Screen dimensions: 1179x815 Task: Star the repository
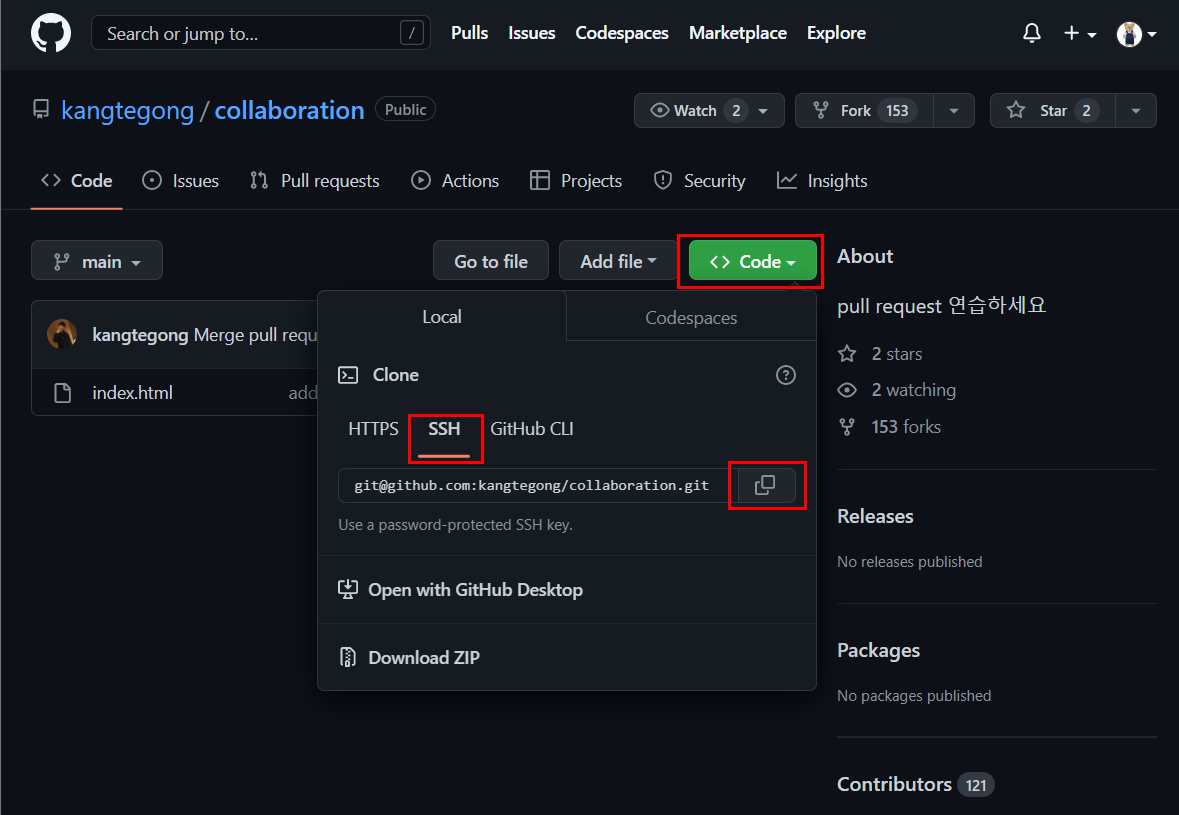click(x=1053, y=111)
